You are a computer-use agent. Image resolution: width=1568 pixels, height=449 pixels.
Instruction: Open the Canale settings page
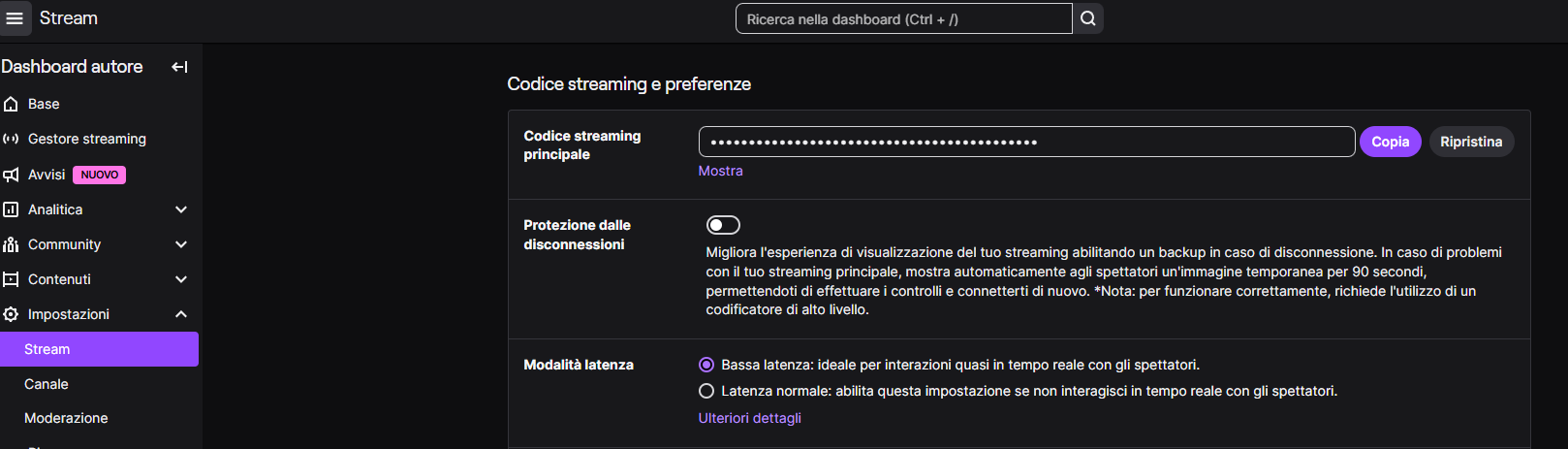[x=47, y=384]
